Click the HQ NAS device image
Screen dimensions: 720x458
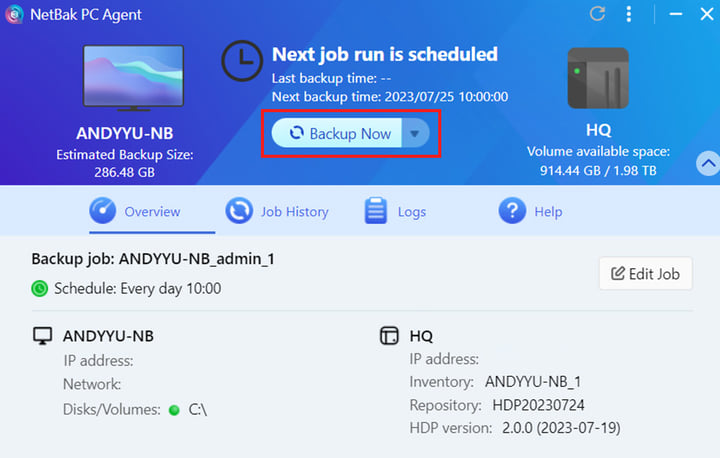coord(598,78)
